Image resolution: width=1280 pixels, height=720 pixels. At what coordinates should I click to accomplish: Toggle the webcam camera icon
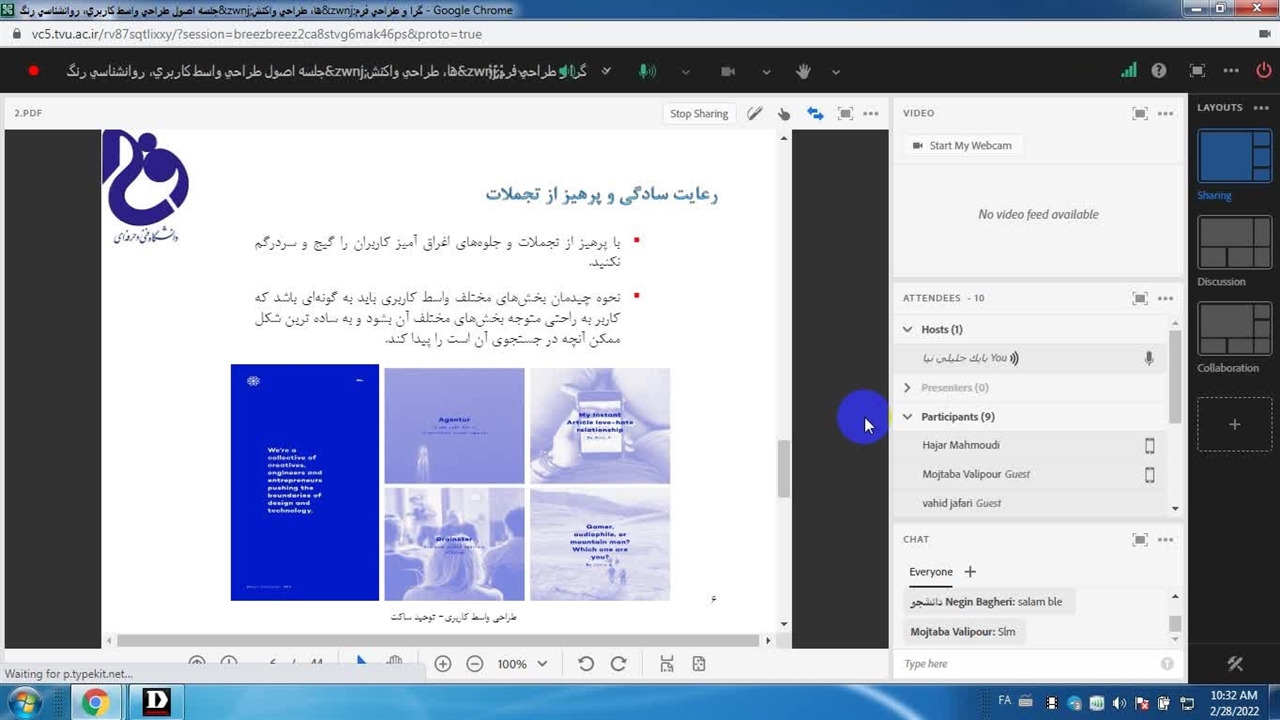(x=728, y=71)
